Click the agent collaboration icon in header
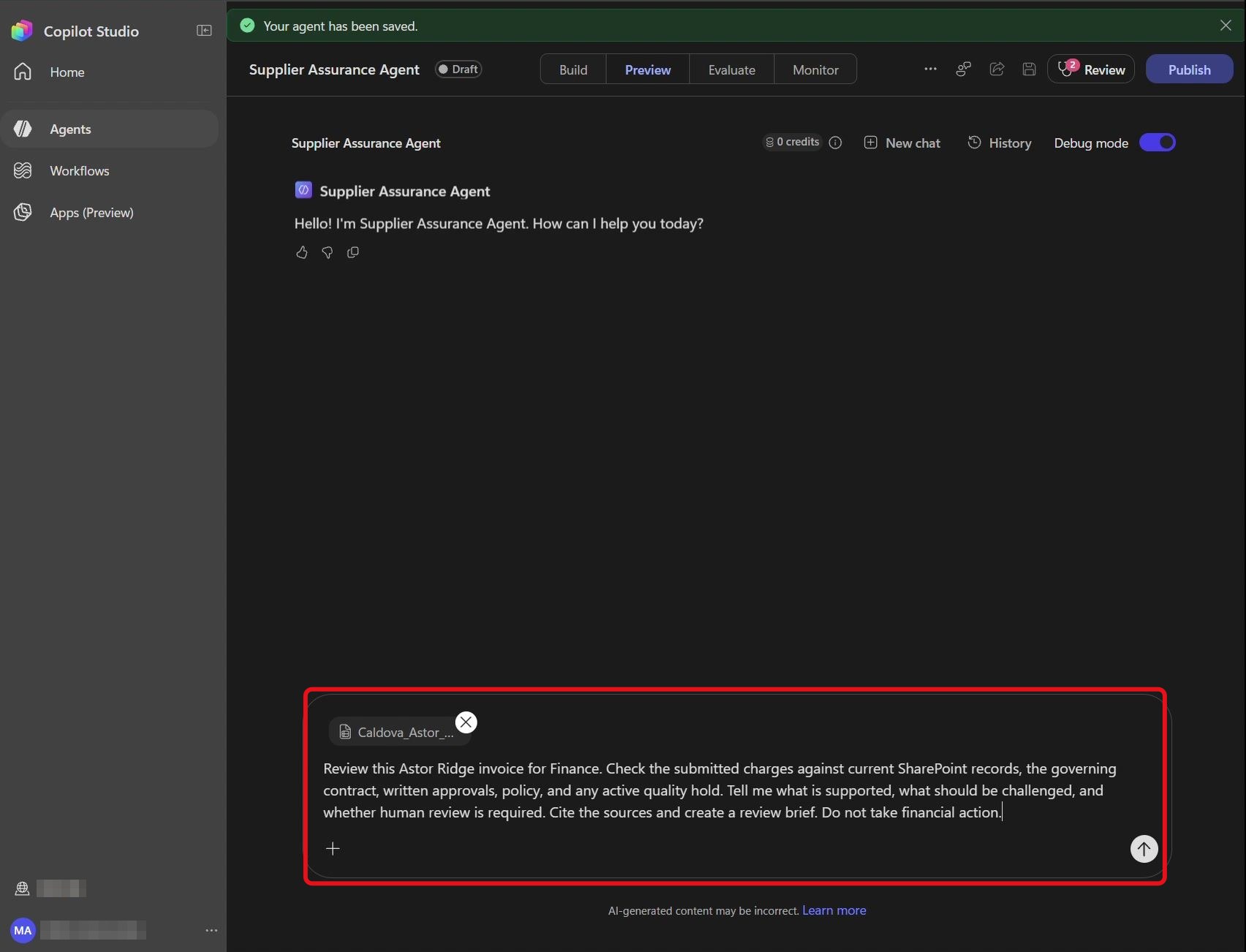Image resolution: width=1246 pixels, height=952 pixels. [x=964, y=69]
